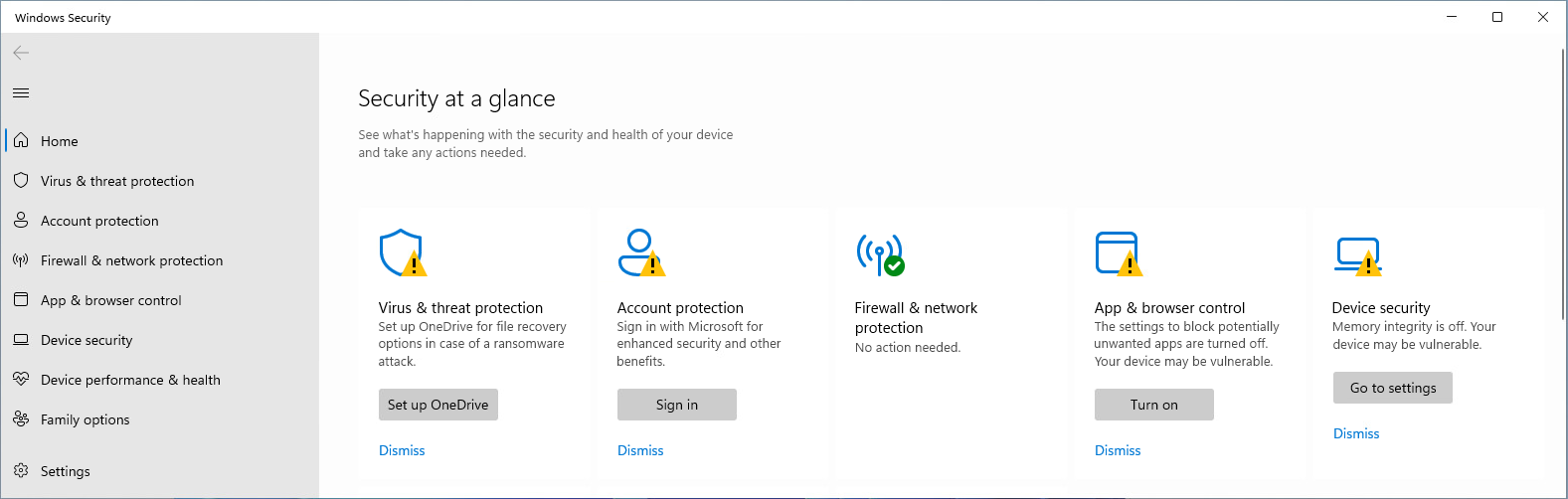Click the antenna icon beside Firewall & network protection

(21, 259)
